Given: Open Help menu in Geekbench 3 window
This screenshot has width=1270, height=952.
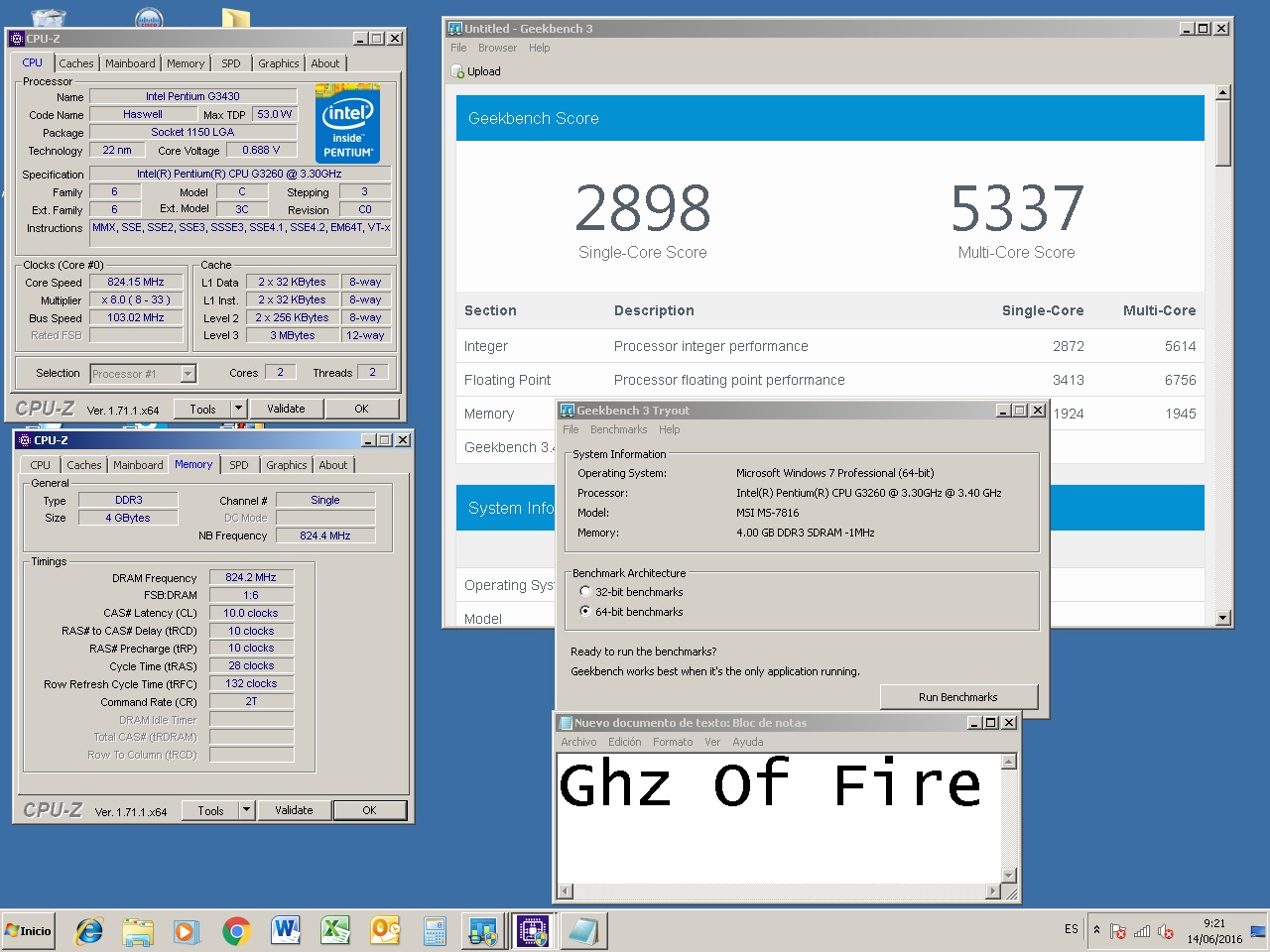Looking at the screenshot, I should pyautogui.click(x=539, y=48).
